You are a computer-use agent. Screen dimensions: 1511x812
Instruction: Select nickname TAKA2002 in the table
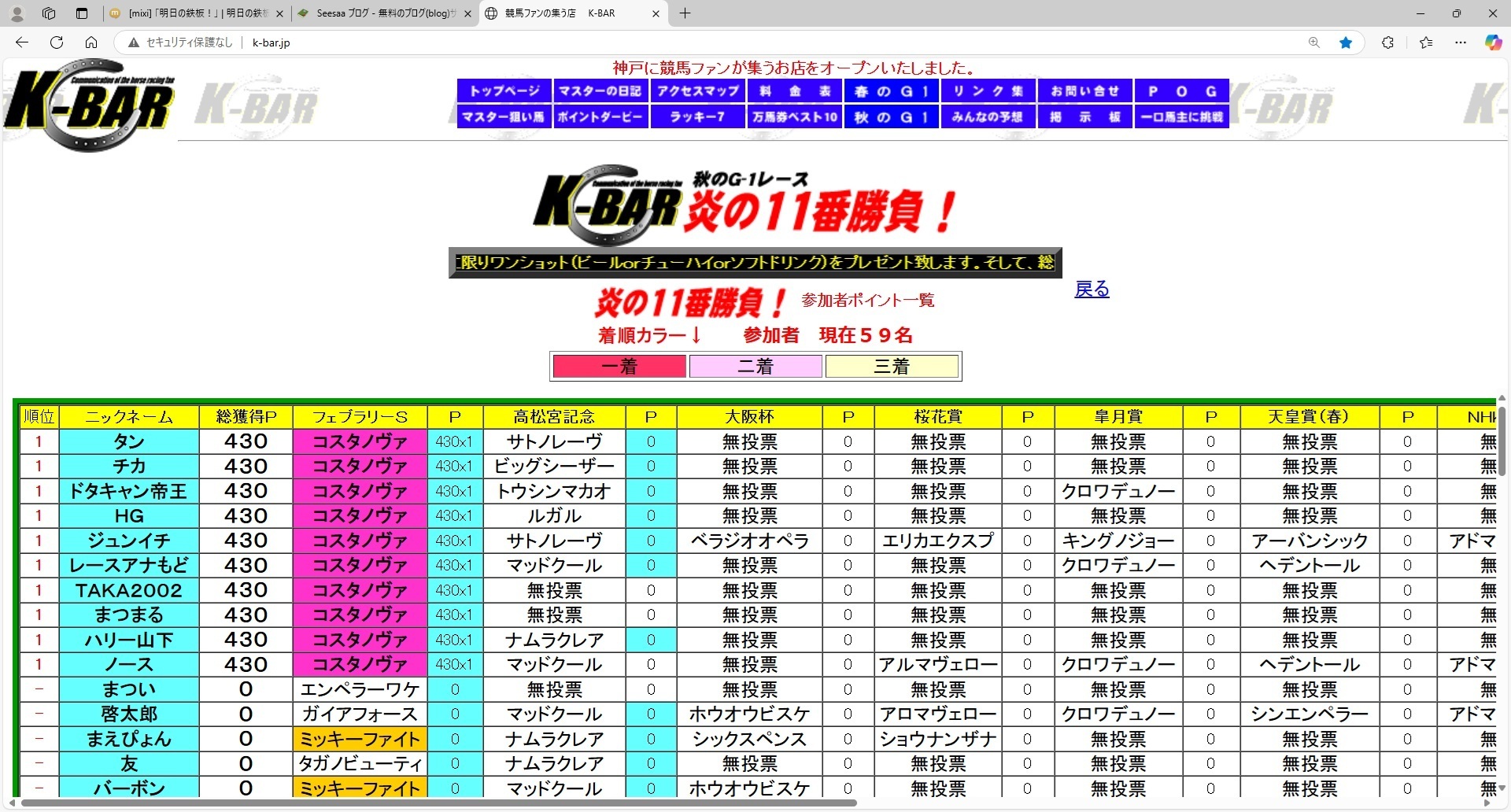pos(129,591)
